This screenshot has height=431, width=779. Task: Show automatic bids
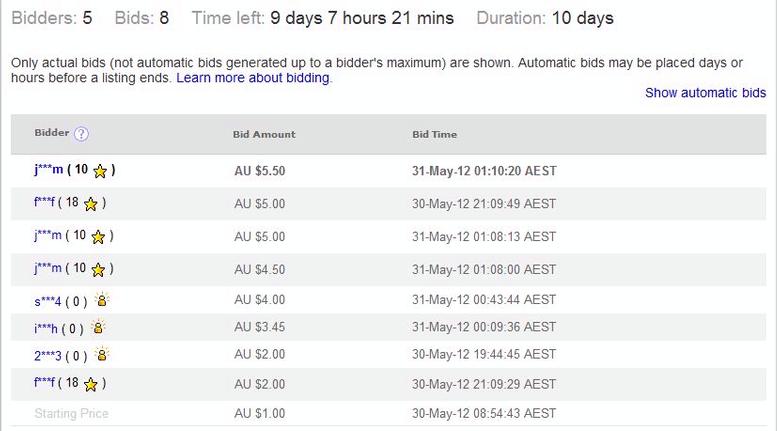(705, 93)
